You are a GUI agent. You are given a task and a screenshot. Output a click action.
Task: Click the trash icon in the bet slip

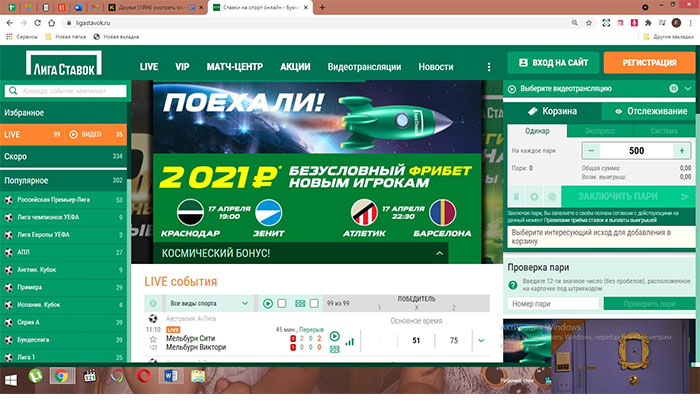tap(516, 197)
